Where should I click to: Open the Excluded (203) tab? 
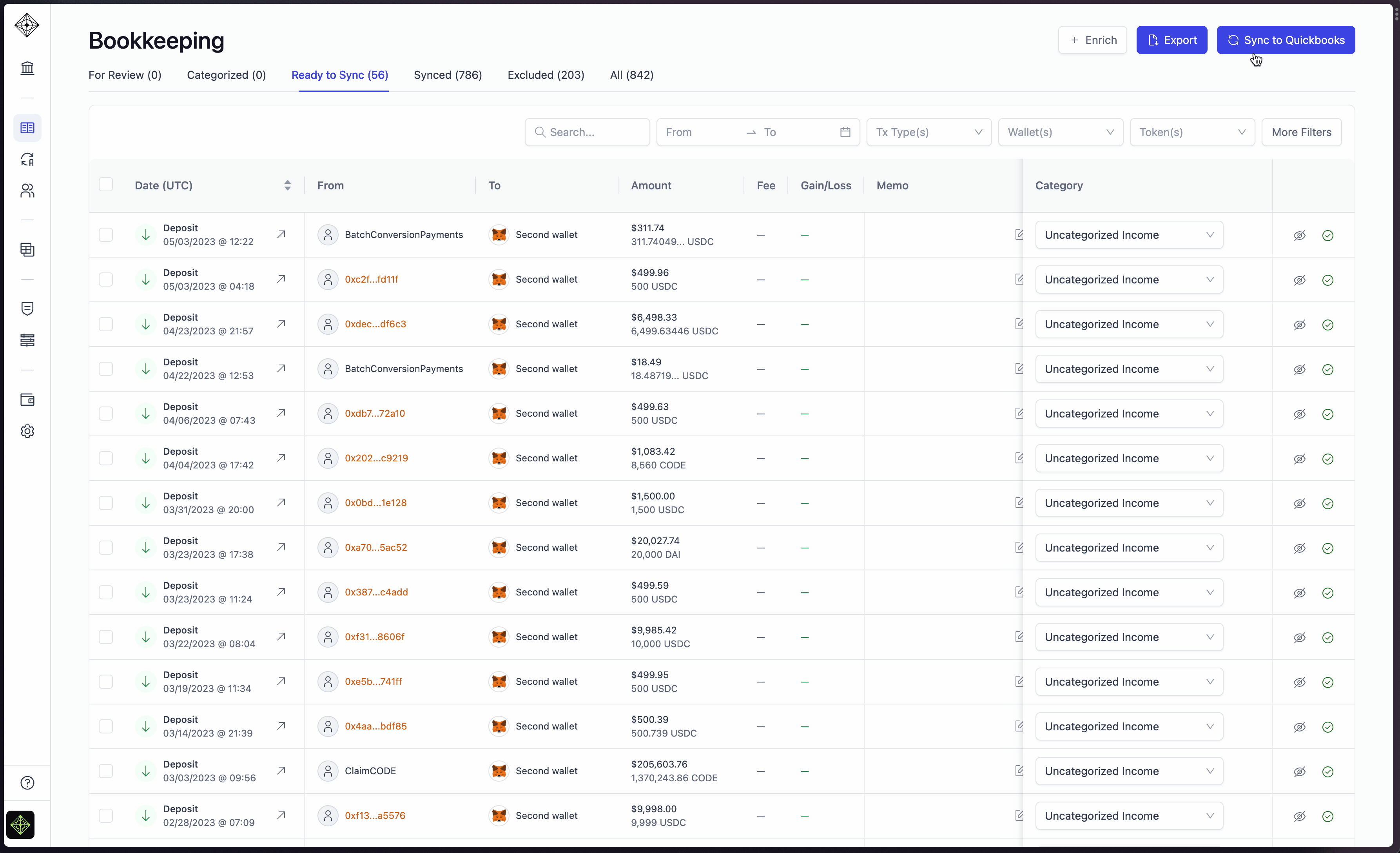[546, 75]
